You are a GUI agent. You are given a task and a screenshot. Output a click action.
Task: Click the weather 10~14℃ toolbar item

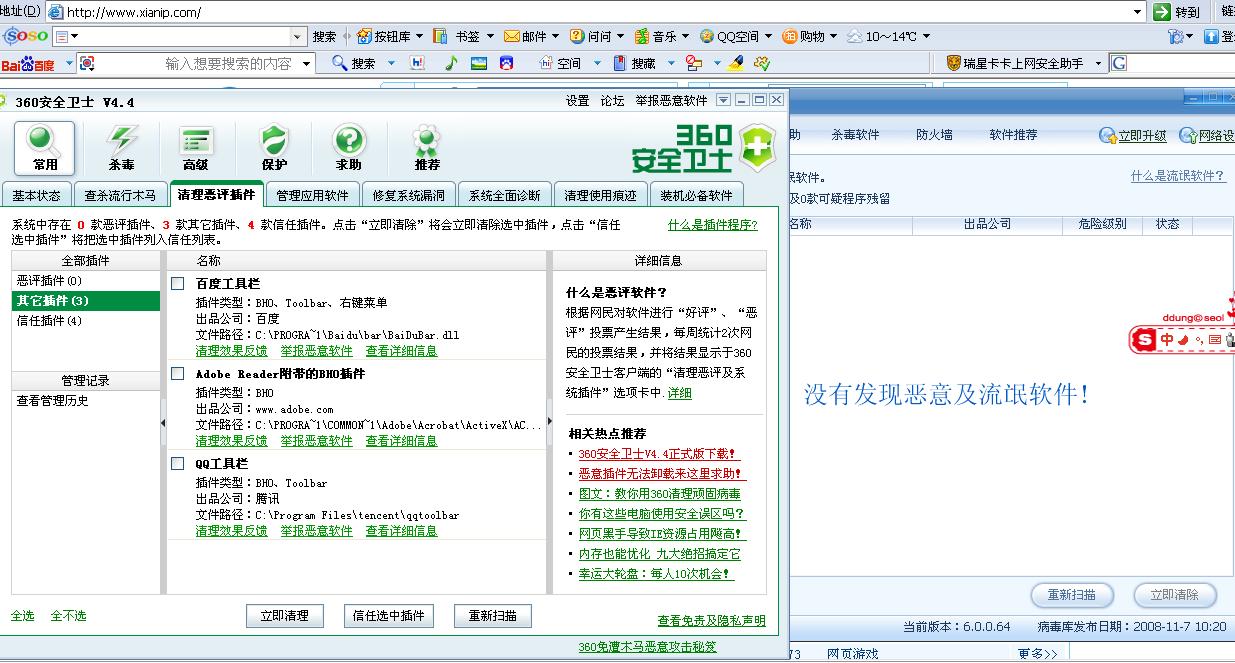coord(882,36)
